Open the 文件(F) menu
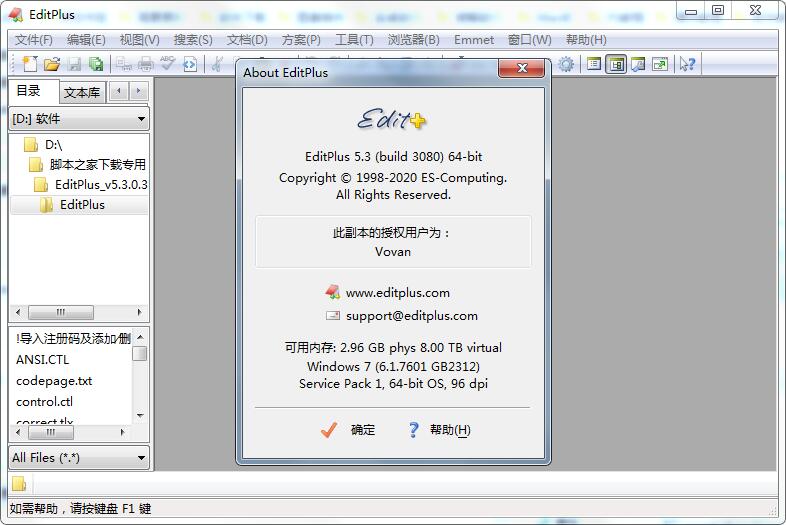Screen dimensions: 786x525 (x=34, y=40)
